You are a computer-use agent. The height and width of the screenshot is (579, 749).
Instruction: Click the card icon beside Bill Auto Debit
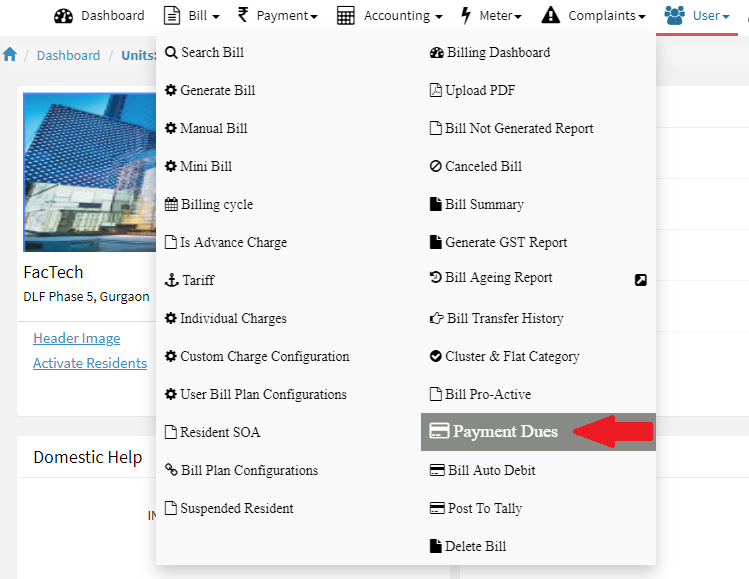[437, 470]
